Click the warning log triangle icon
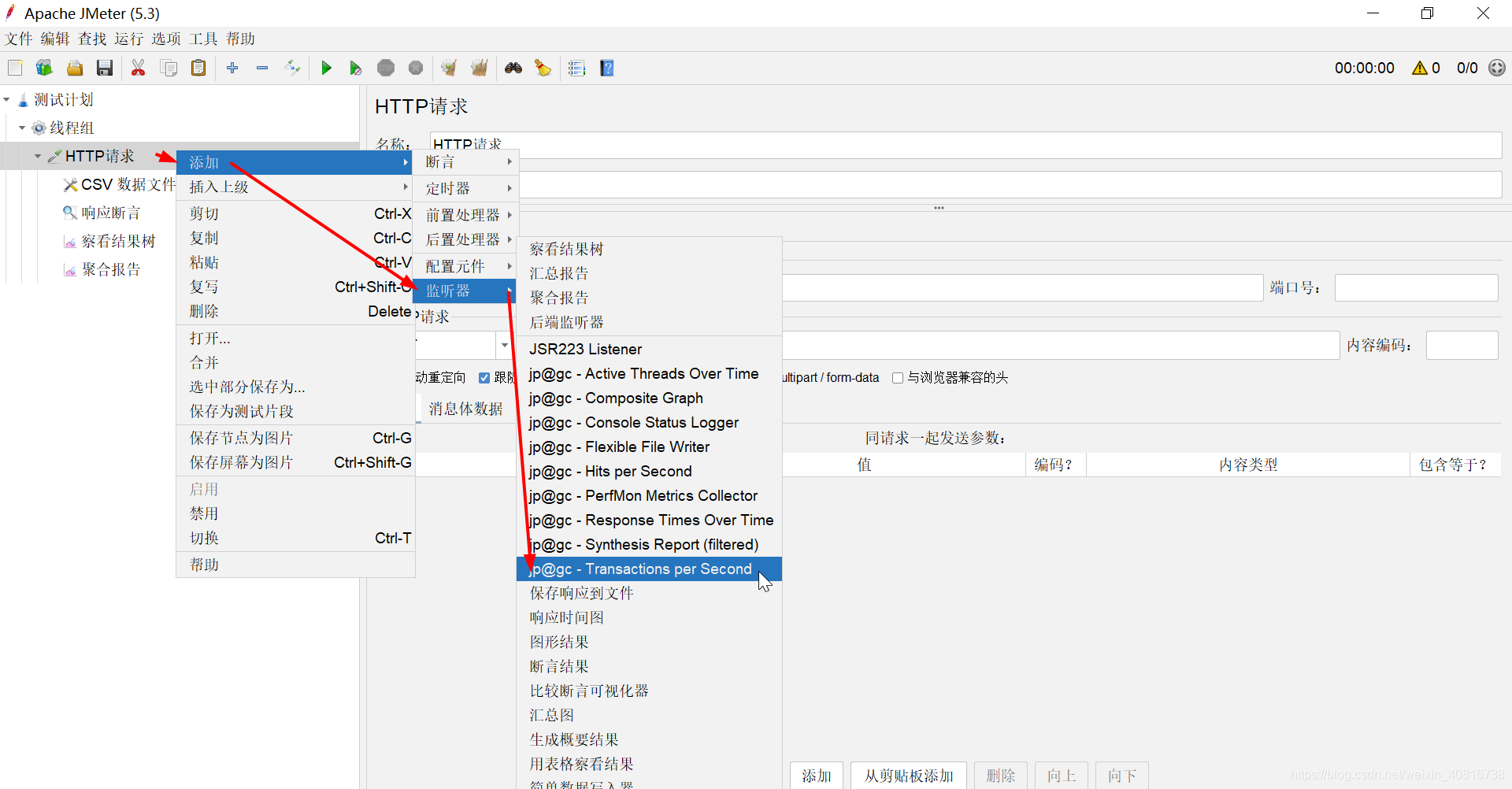 (1420, 69)
